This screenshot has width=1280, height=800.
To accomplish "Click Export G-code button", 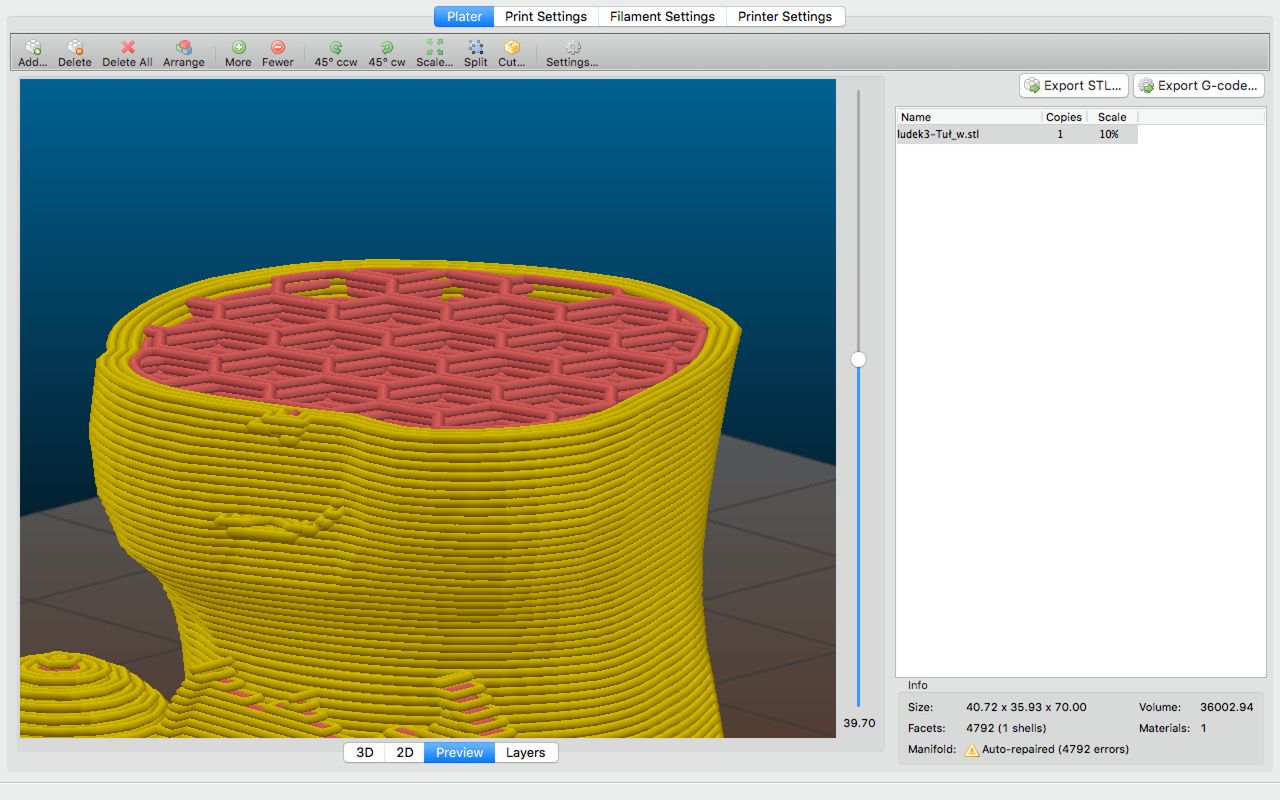I will tap(1198, 86).
